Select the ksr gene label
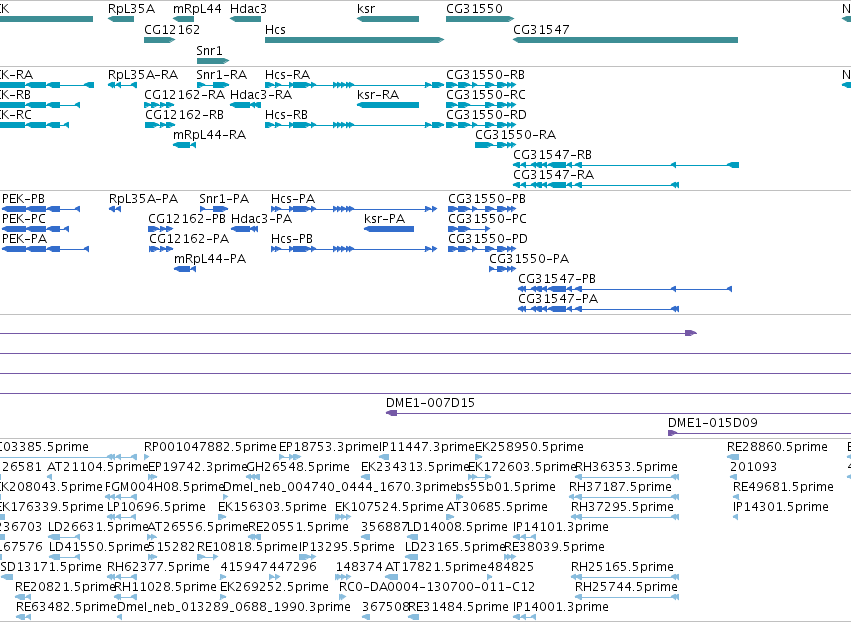 point(366,9)
